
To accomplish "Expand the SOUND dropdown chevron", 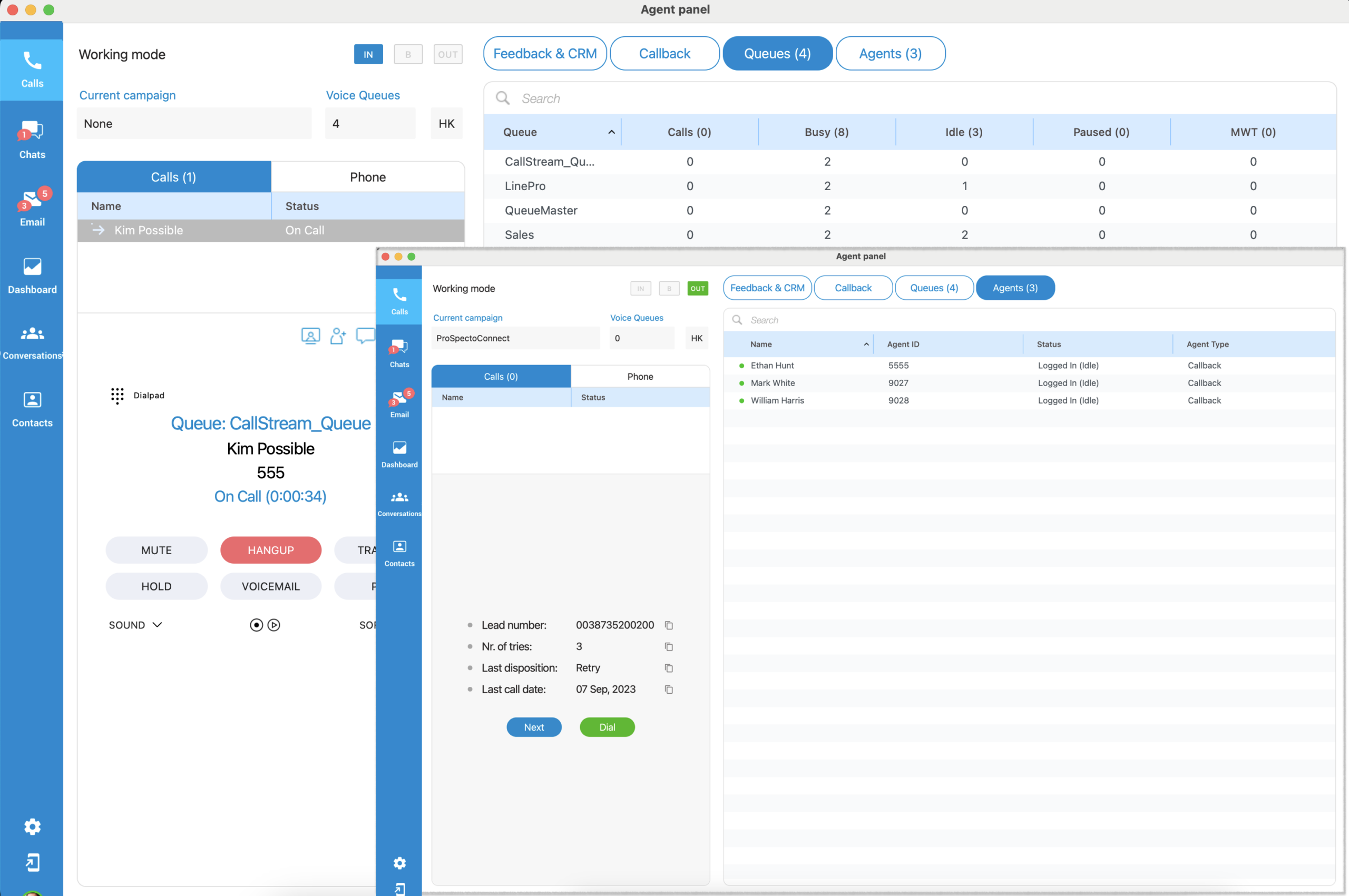I will tap(157, 625).
